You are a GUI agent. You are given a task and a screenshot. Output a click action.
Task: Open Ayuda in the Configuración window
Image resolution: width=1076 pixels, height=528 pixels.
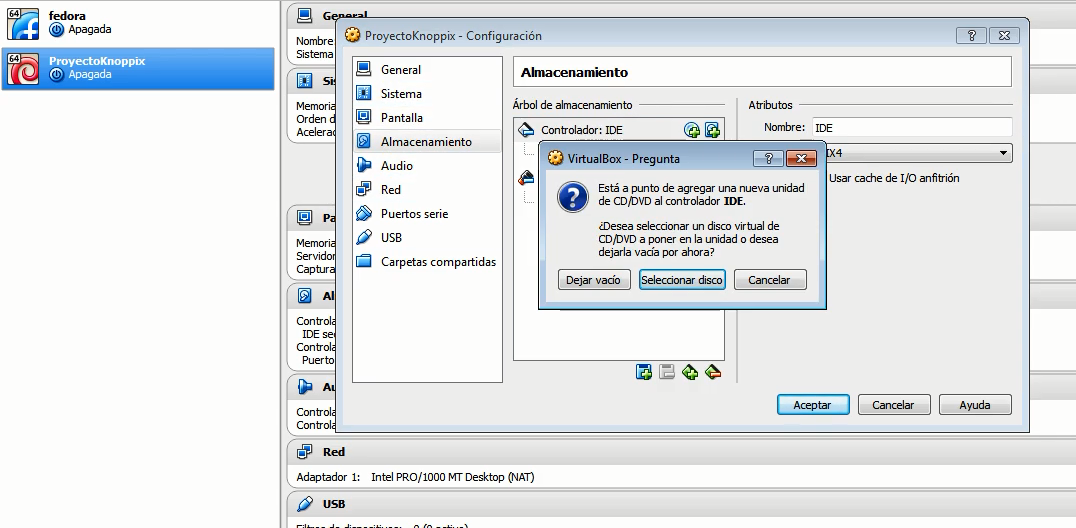[x=975, y=405]
